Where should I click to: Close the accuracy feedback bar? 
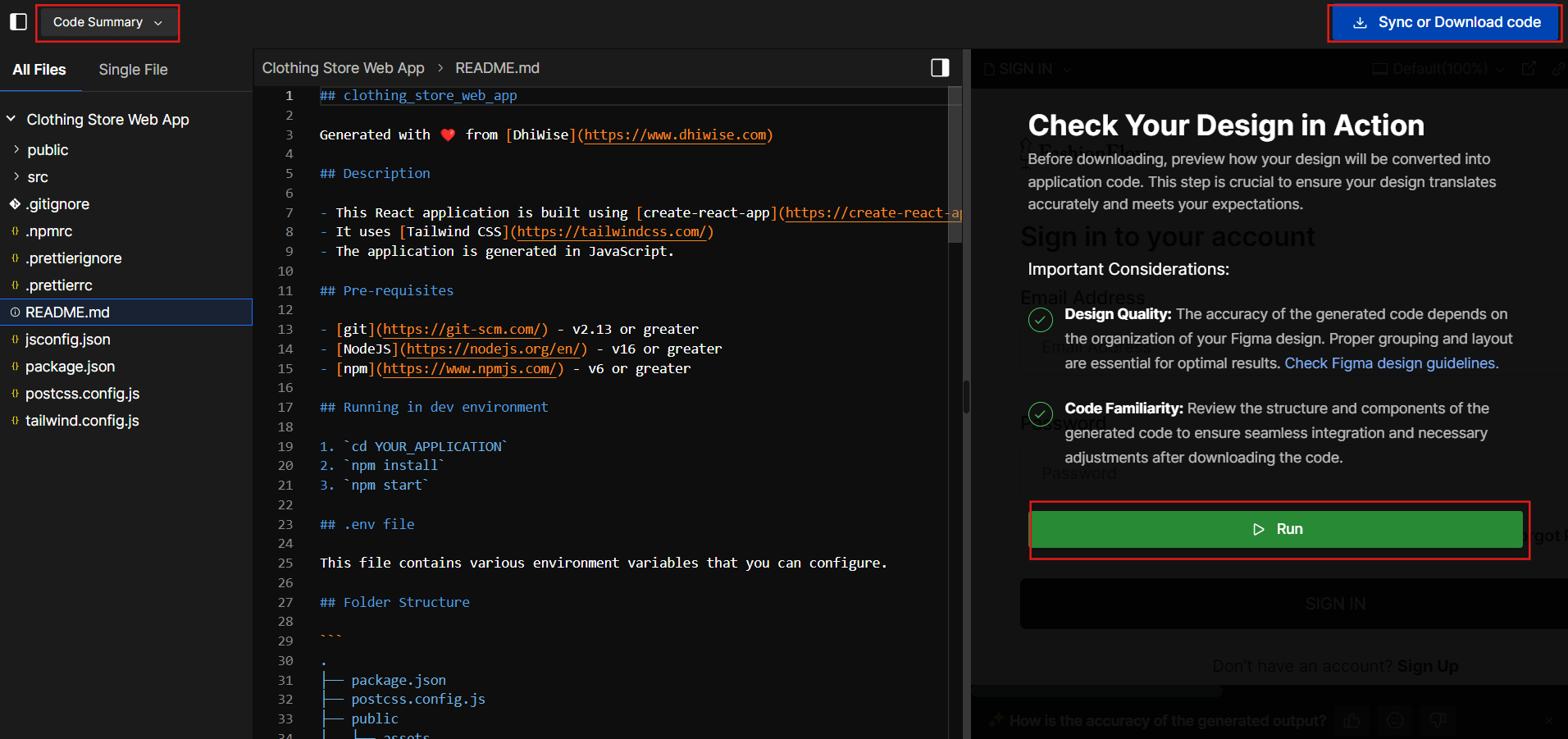[1548, 721]
